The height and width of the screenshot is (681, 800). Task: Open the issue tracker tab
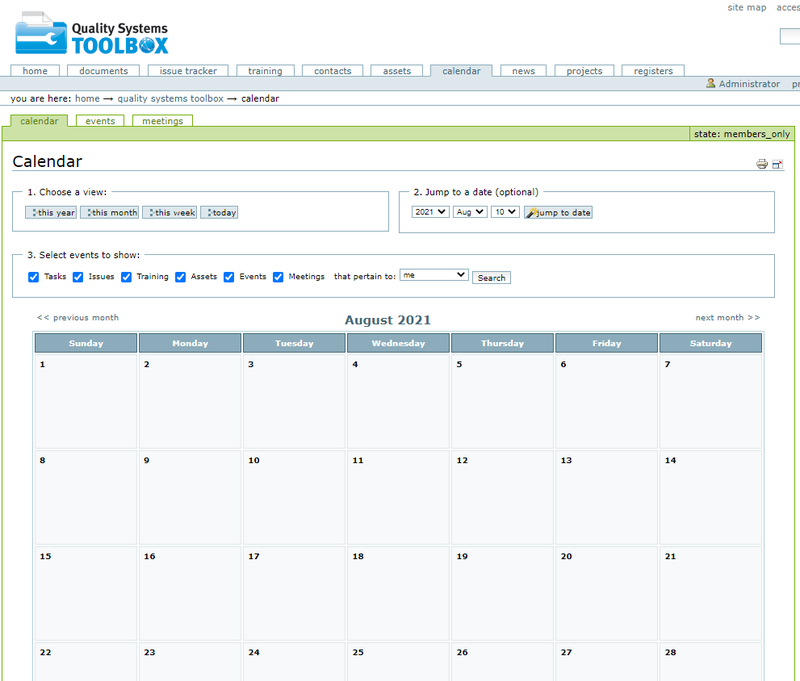[x=188, y=71]
